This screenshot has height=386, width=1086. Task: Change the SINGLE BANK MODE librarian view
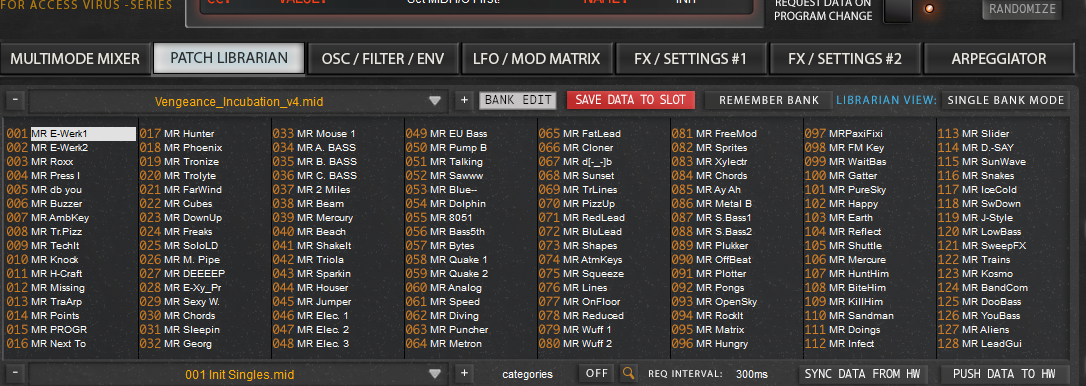click(x=1006, y=100)
